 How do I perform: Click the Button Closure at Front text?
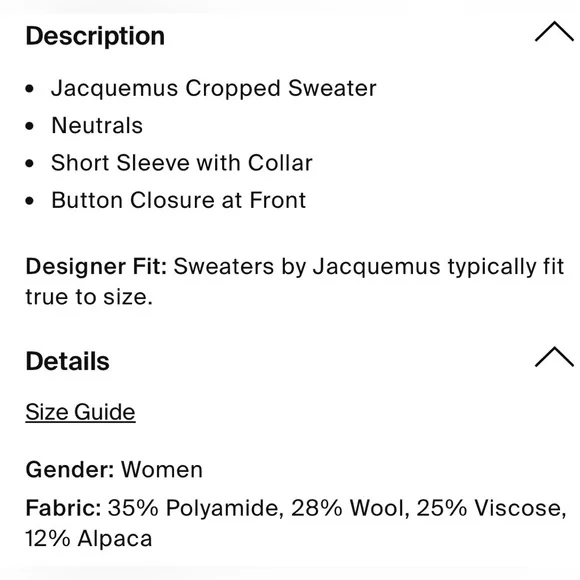pyautogui.click(x=178, y=200)
